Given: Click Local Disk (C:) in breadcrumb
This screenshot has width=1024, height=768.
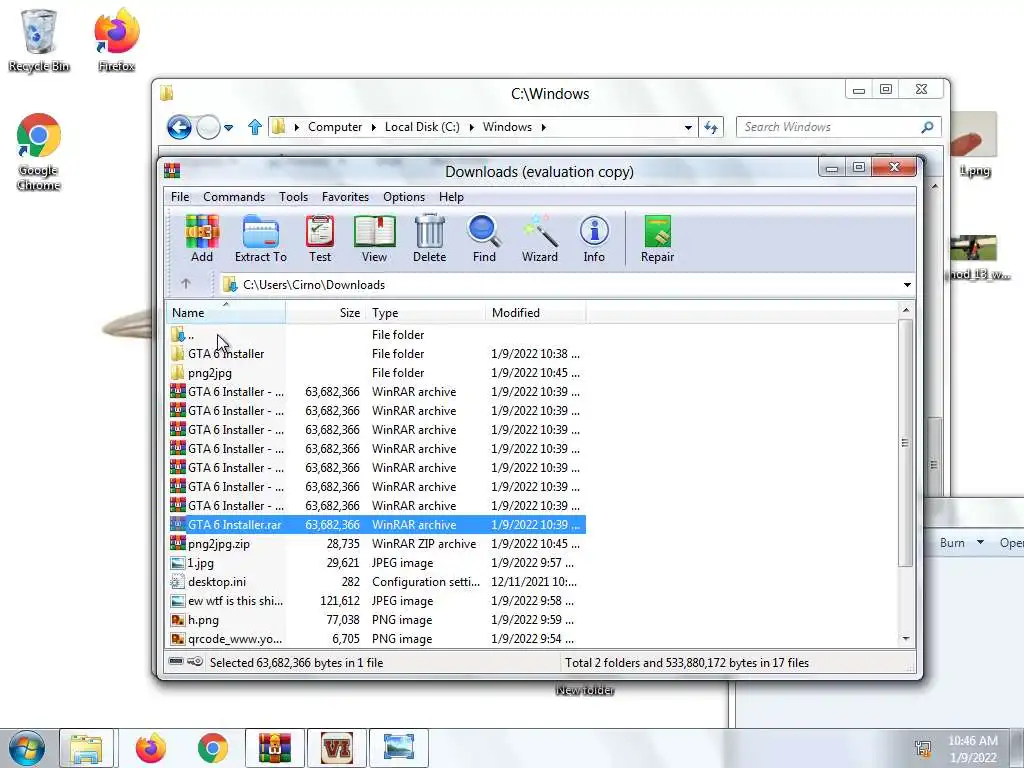Looking at the screenshot, I should tap(422, 127).
